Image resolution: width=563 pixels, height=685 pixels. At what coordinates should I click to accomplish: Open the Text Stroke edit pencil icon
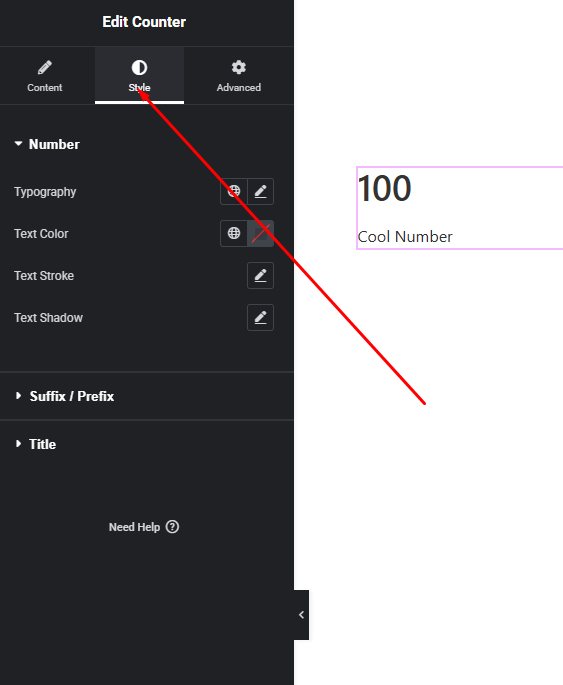260,275
